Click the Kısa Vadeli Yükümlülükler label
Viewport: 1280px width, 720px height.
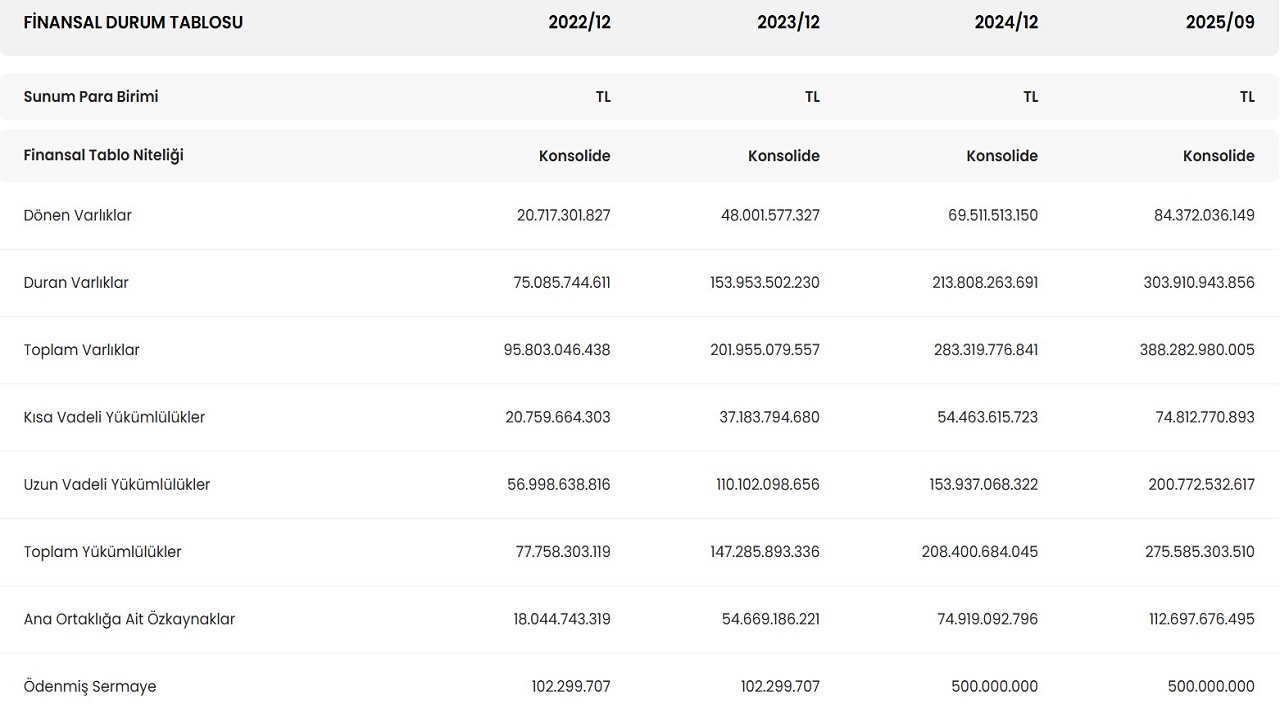tap(114, 417)
